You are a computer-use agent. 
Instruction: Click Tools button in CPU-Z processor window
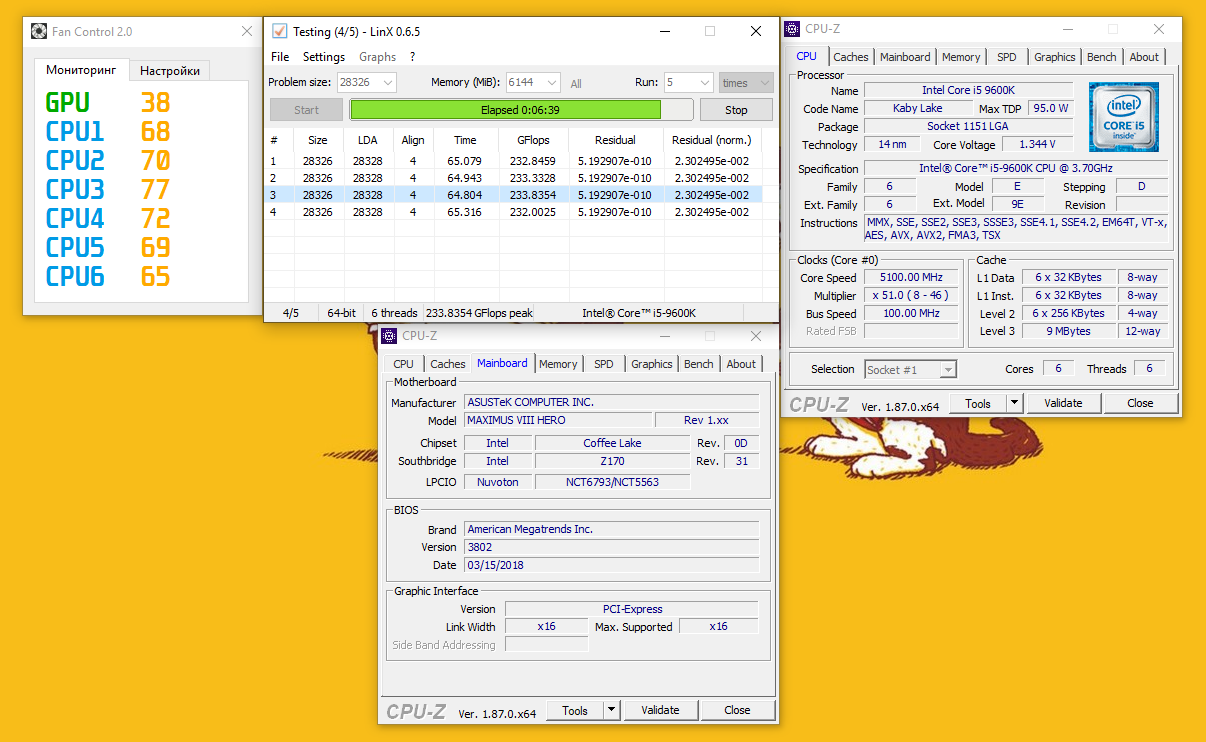click(x=978, y=403)
